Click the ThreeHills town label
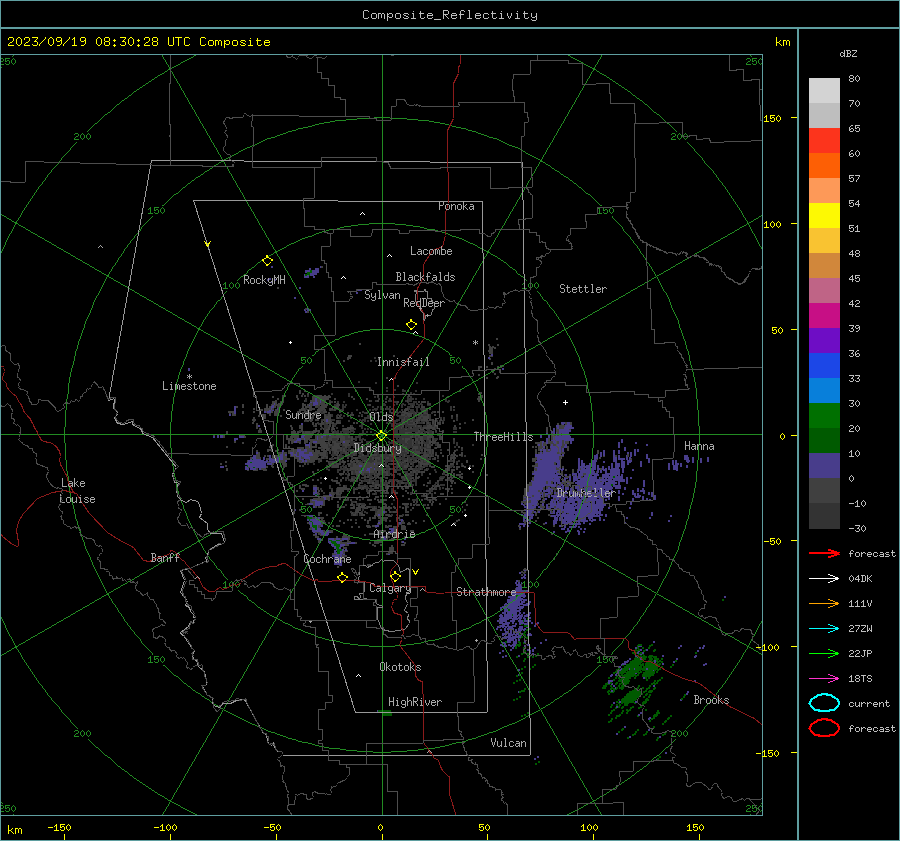The width and height of the screenshot is (900, 841). 503,437
